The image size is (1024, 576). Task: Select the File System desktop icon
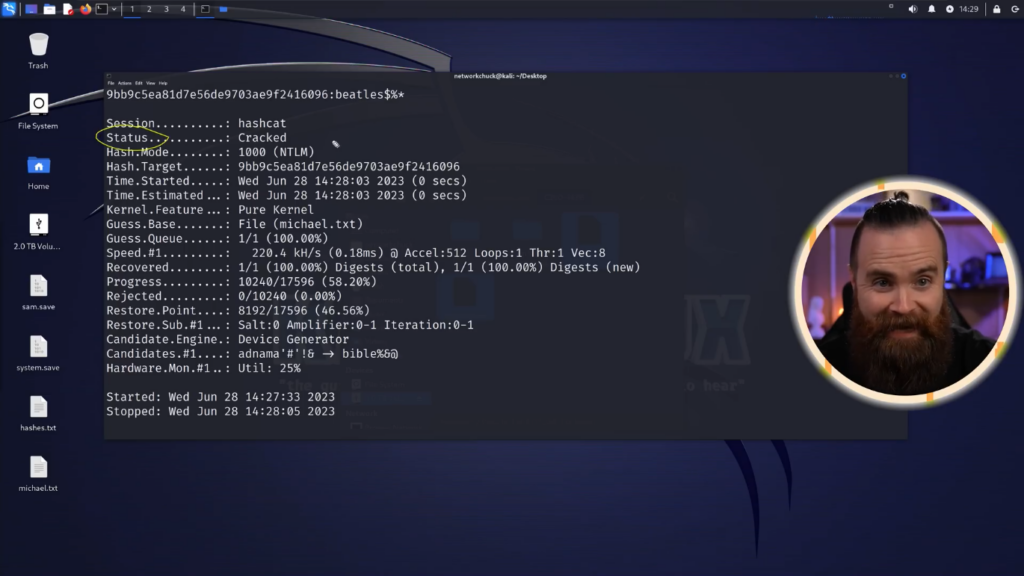[x=38, y=111]
